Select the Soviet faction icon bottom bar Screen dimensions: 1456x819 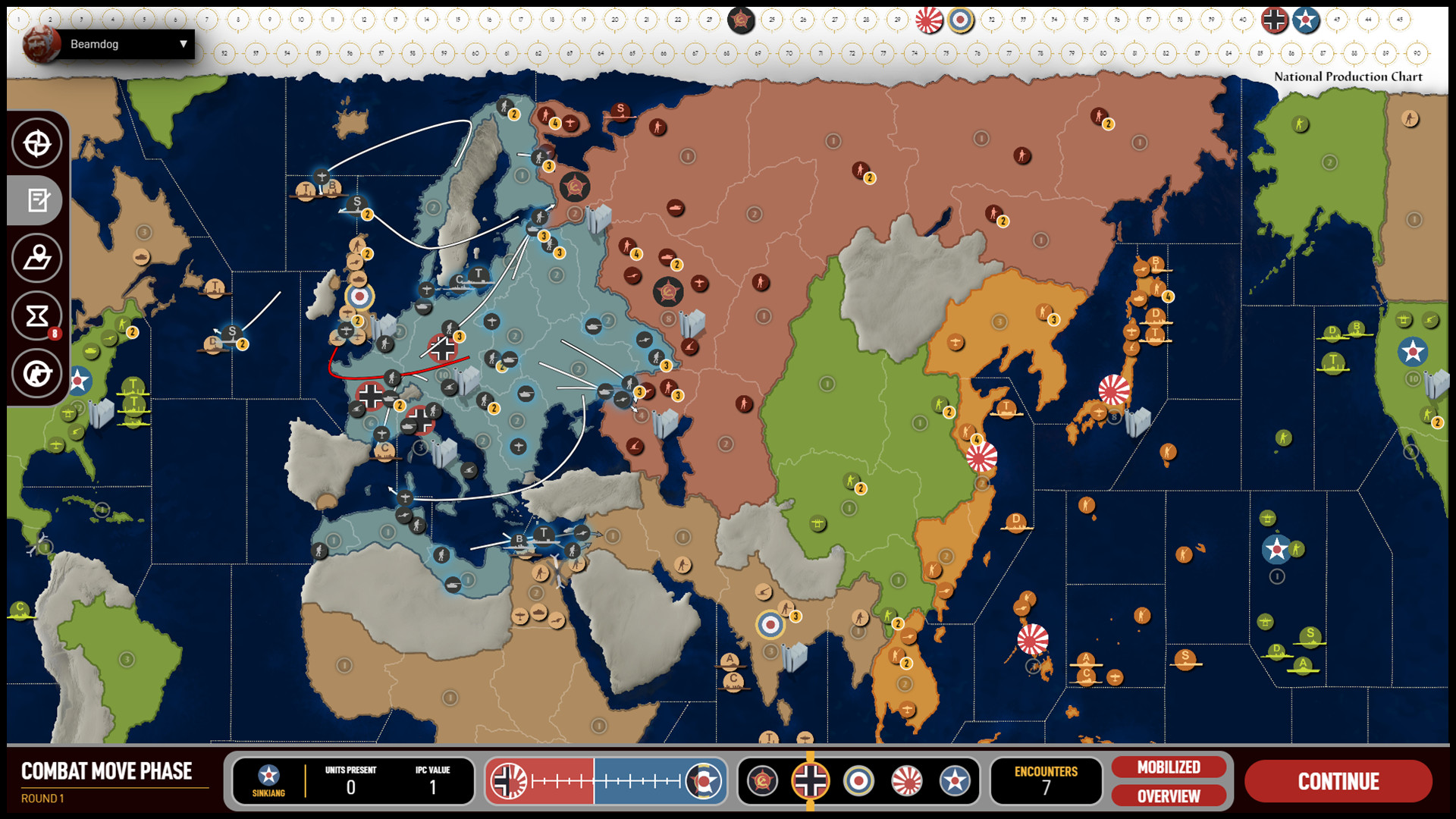(763, 780)
